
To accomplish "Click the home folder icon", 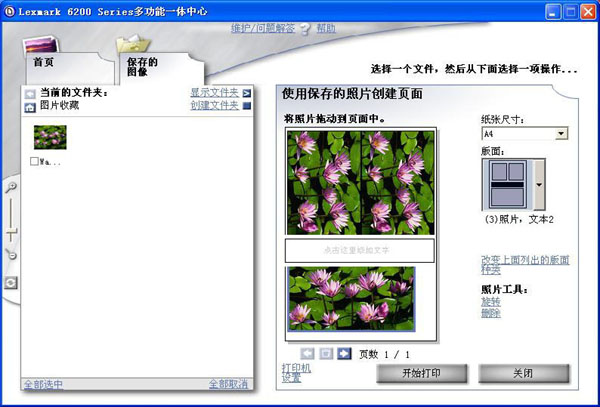I will pyautogui.click(x=30, y=105).
